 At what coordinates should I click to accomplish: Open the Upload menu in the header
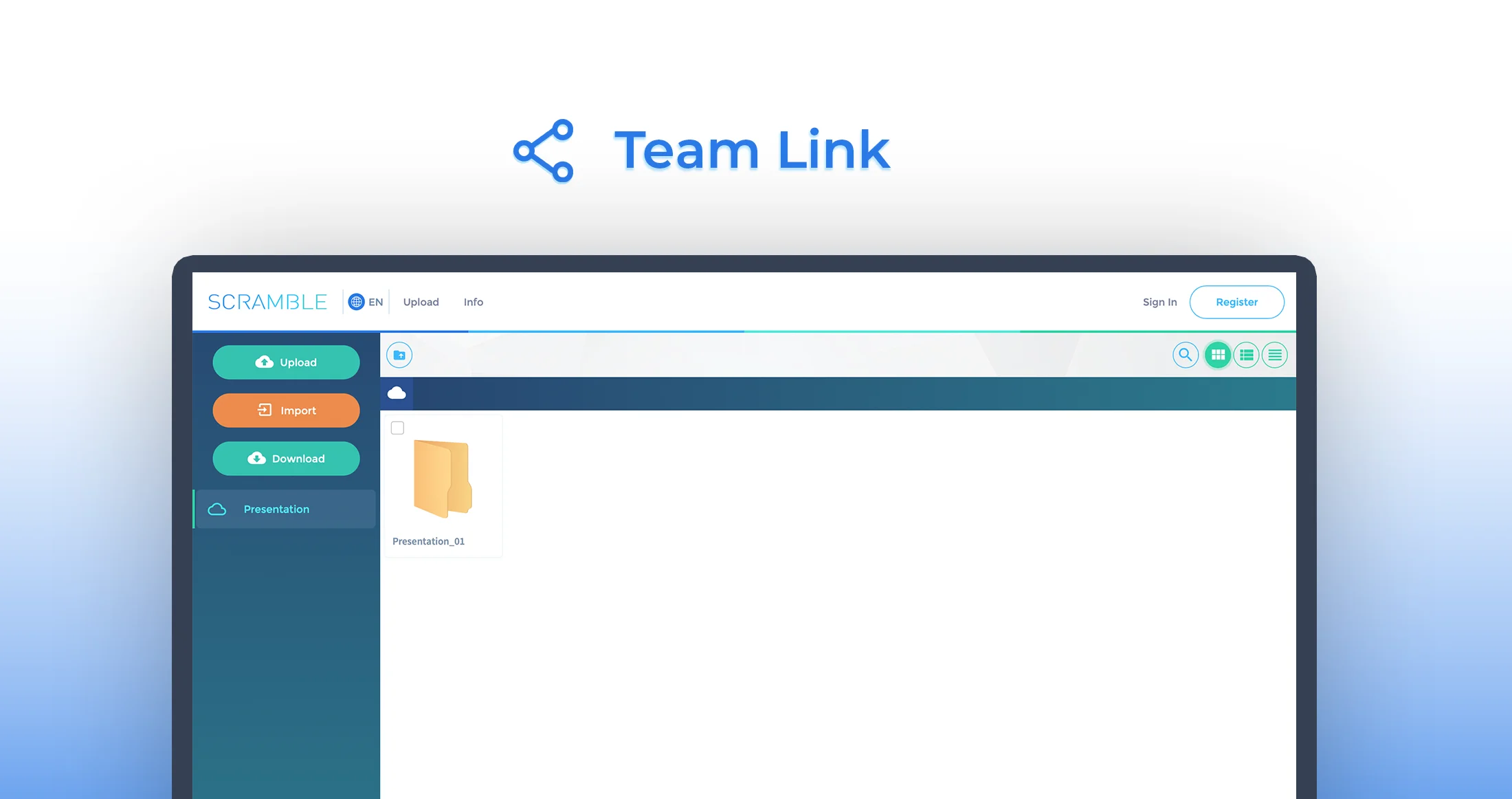(x=421, y=302)
